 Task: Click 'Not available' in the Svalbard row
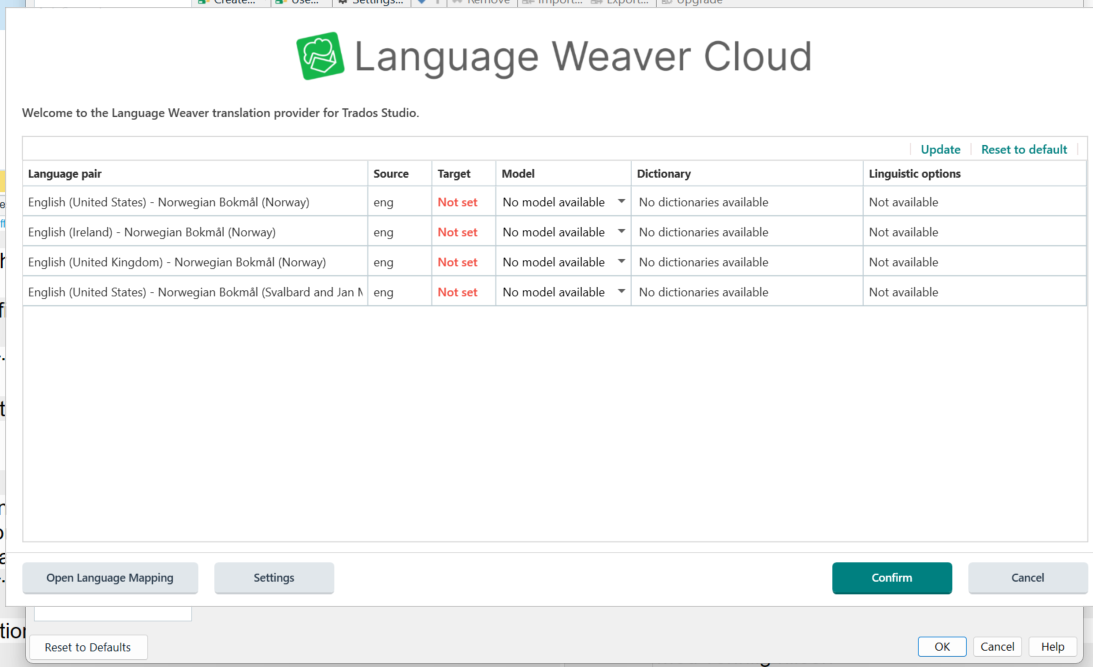click(903, 292)
